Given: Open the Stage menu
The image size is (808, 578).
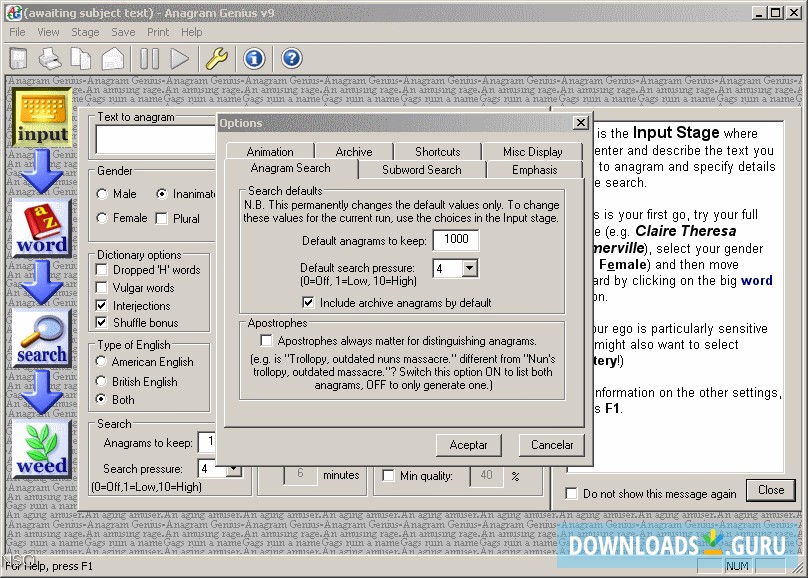Looking at the screenshot, I should coord(85,32).
